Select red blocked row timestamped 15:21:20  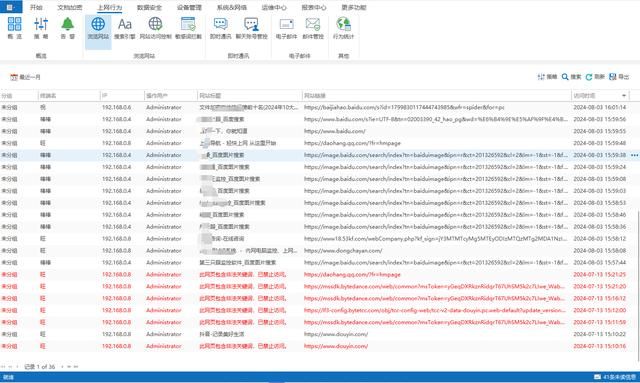click(x=319, y=286)
